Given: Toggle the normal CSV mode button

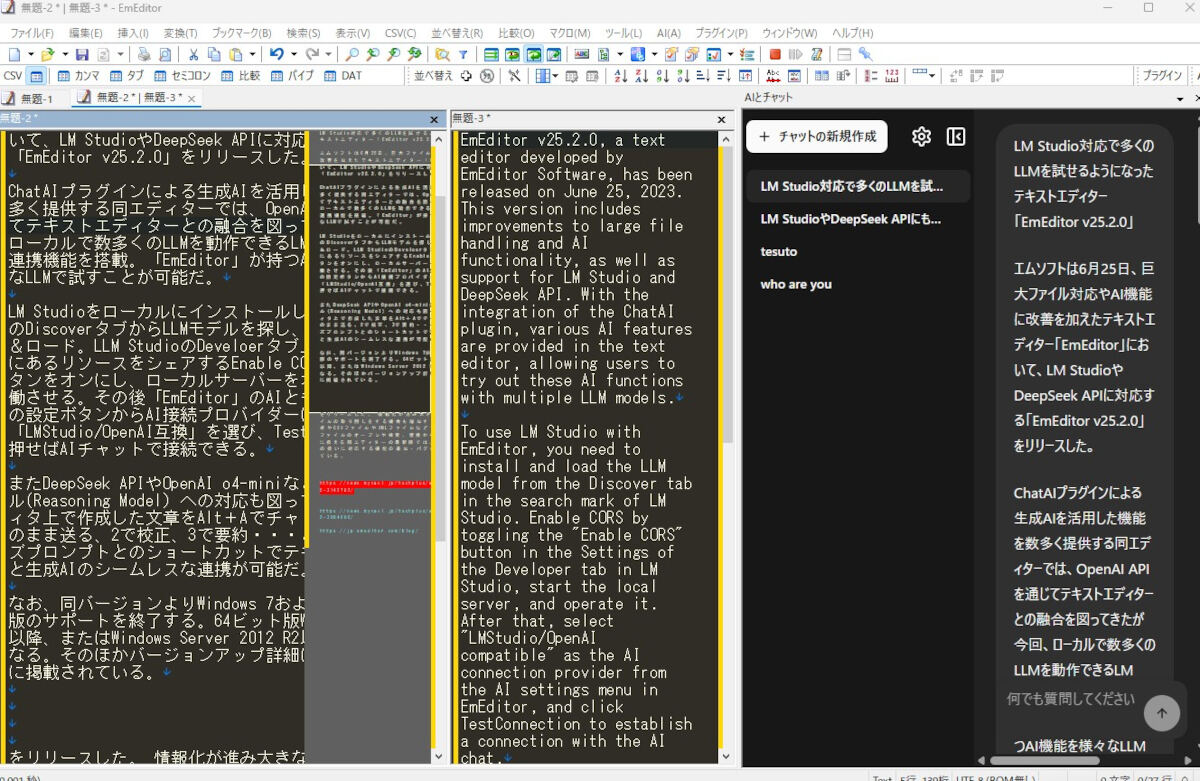Looking at the screenshot, I should [x=36, y=75].
